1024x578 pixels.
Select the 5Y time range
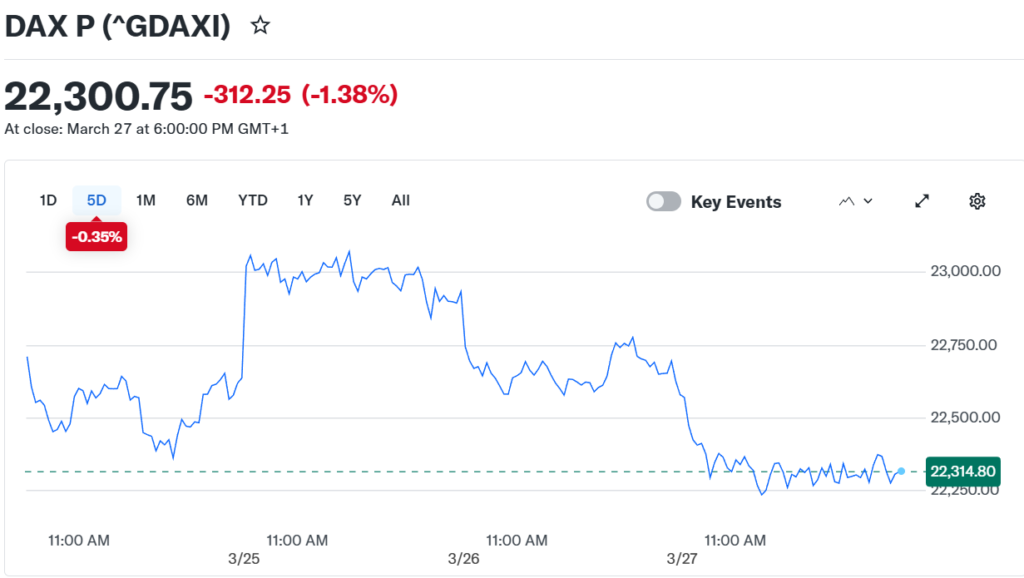[x=352, y=200]
